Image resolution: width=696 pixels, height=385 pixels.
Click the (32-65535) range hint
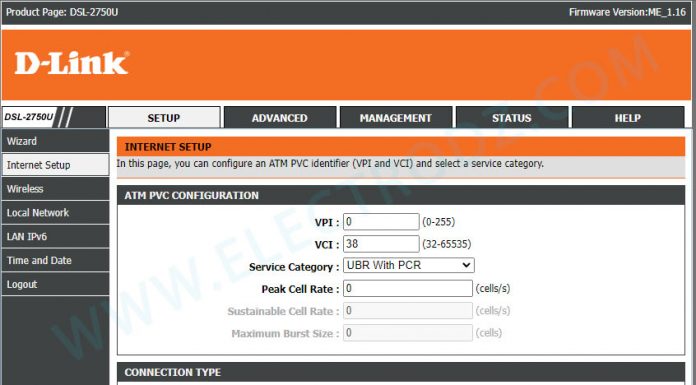click(x=447, y=244)
